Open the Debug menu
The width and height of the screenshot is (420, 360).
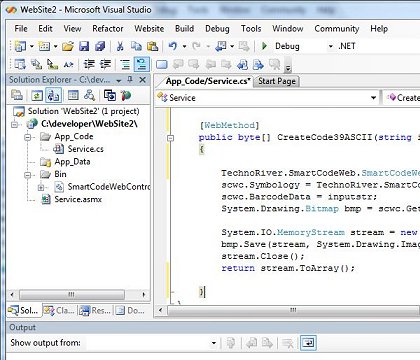(x=217, y=29)
